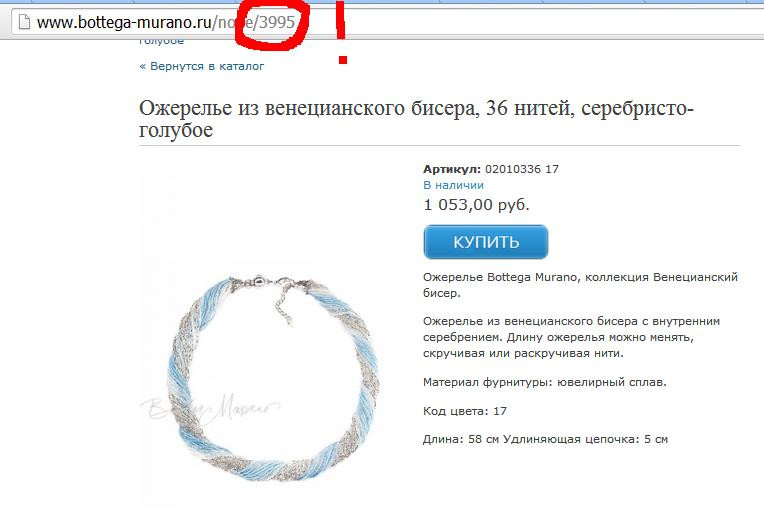
Task: Click the Bottega Murano watermark on the image
Action: [210, 409]
